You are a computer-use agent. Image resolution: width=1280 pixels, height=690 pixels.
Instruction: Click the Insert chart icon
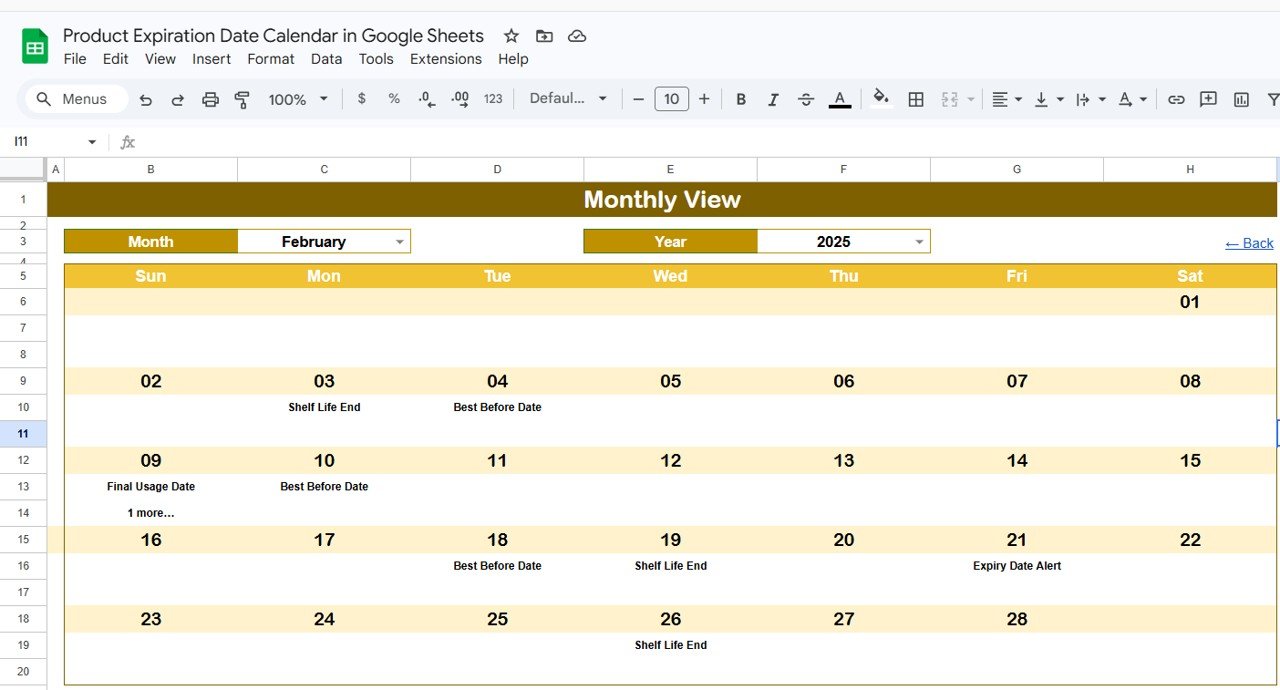pyautogui.click(x=1241, y=99)
